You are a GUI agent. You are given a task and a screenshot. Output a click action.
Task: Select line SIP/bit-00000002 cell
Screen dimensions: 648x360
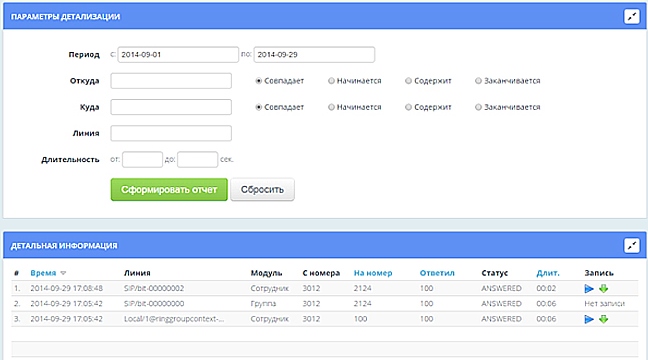click(x=154, y=288)
